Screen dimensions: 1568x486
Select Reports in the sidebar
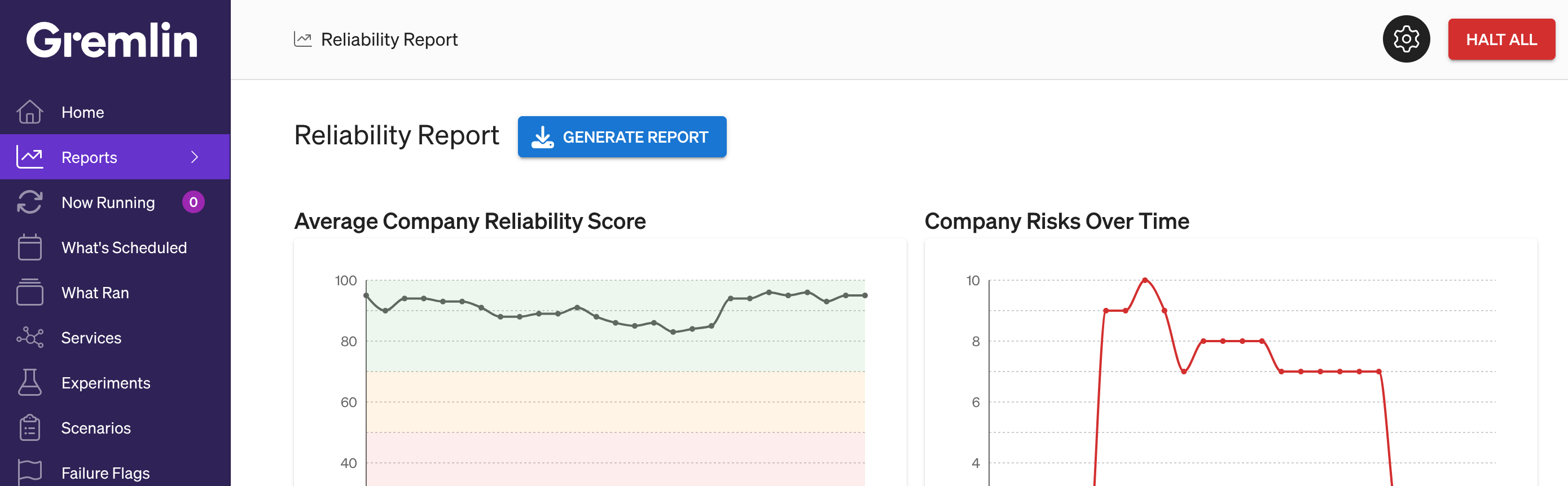pyautogui.click(x=115, y=157)
